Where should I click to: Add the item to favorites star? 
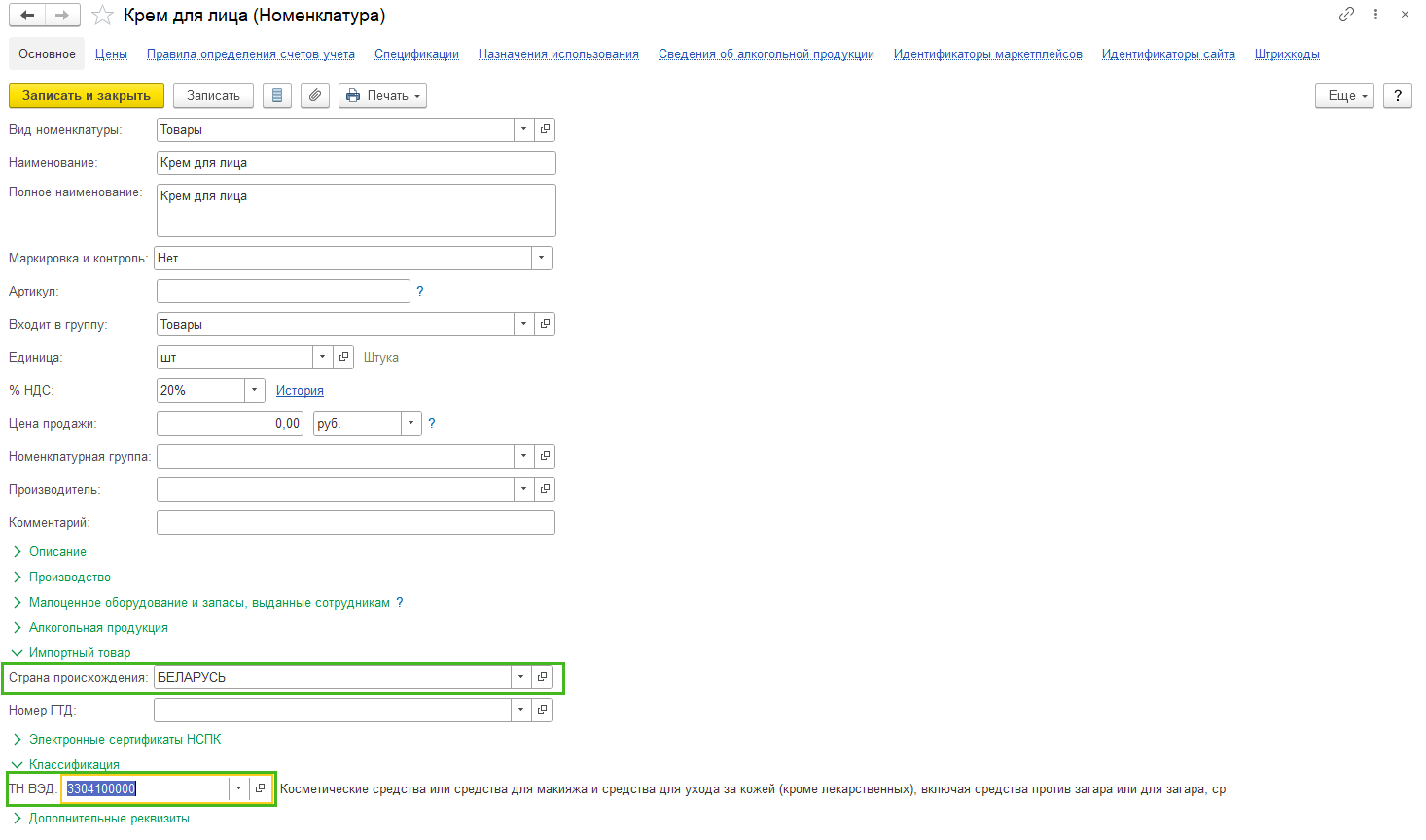[102, 16]
